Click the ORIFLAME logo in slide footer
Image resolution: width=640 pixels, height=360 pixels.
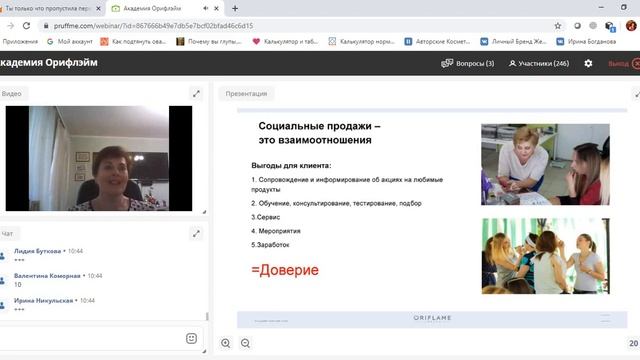(x=432, y=318)
